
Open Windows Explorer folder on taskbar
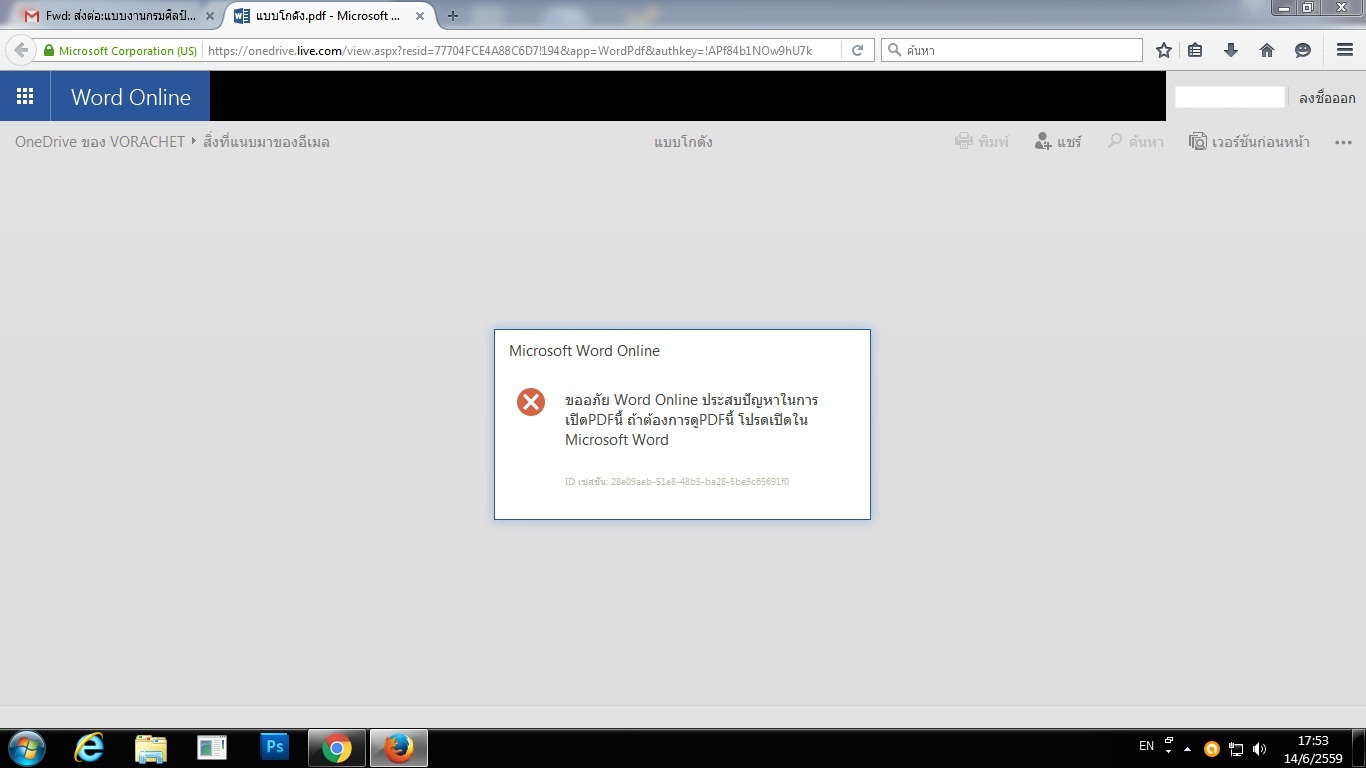tap(151, 748)
